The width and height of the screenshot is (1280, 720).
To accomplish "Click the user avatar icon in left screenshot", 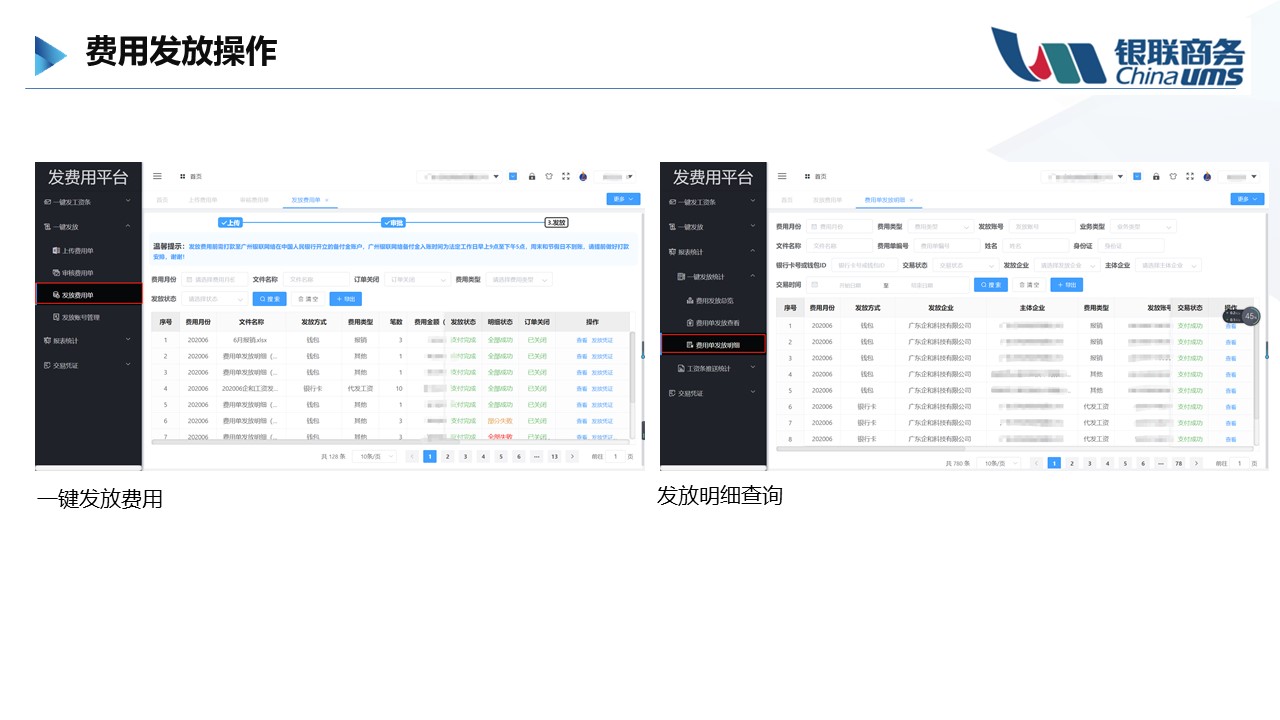I will coord(583,176).
